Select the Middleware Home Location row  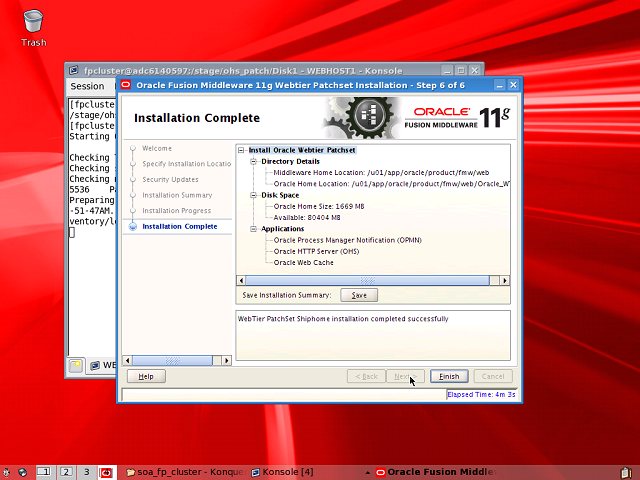[381, 173]
